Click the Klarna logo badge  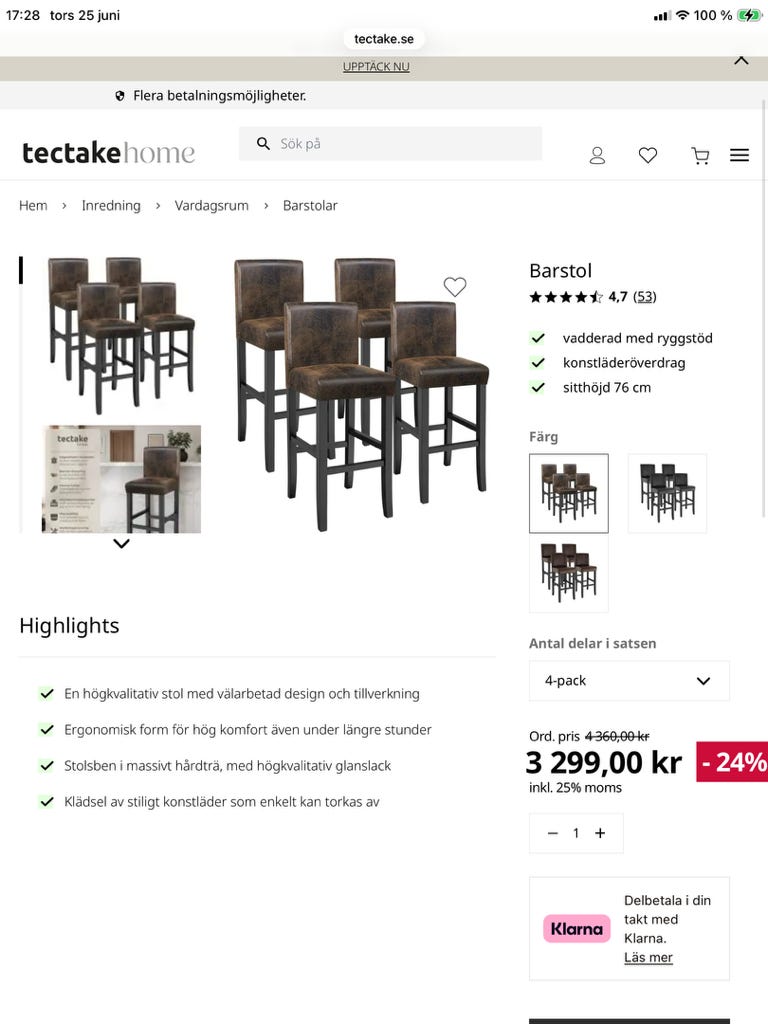(x=577, y=929)
